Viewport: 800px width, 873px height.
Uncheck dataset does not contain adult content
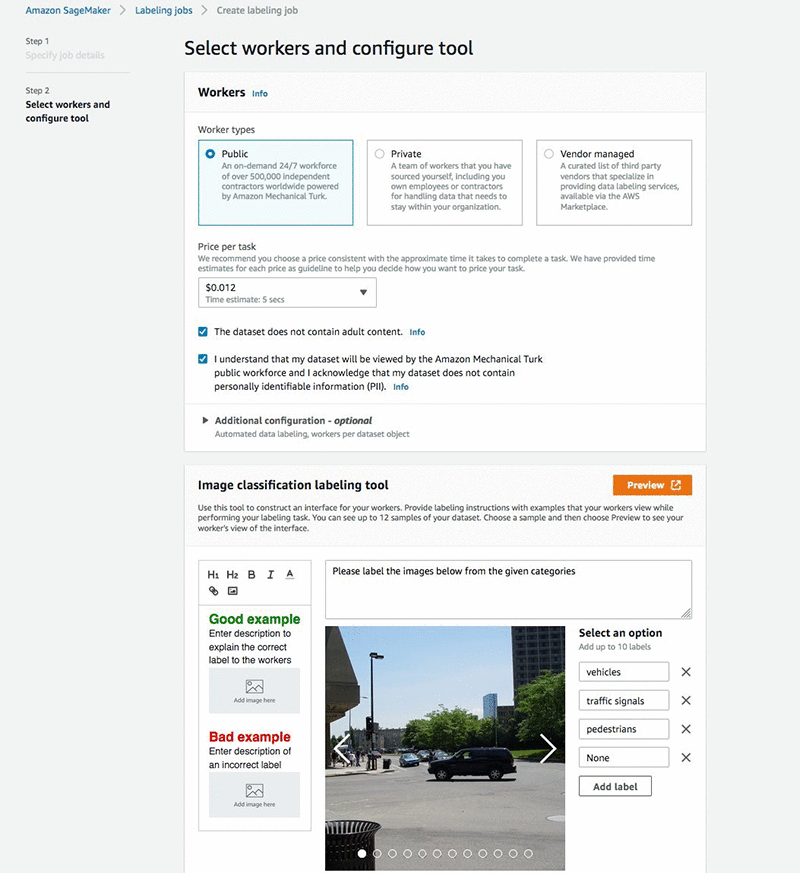click(203, 332)
